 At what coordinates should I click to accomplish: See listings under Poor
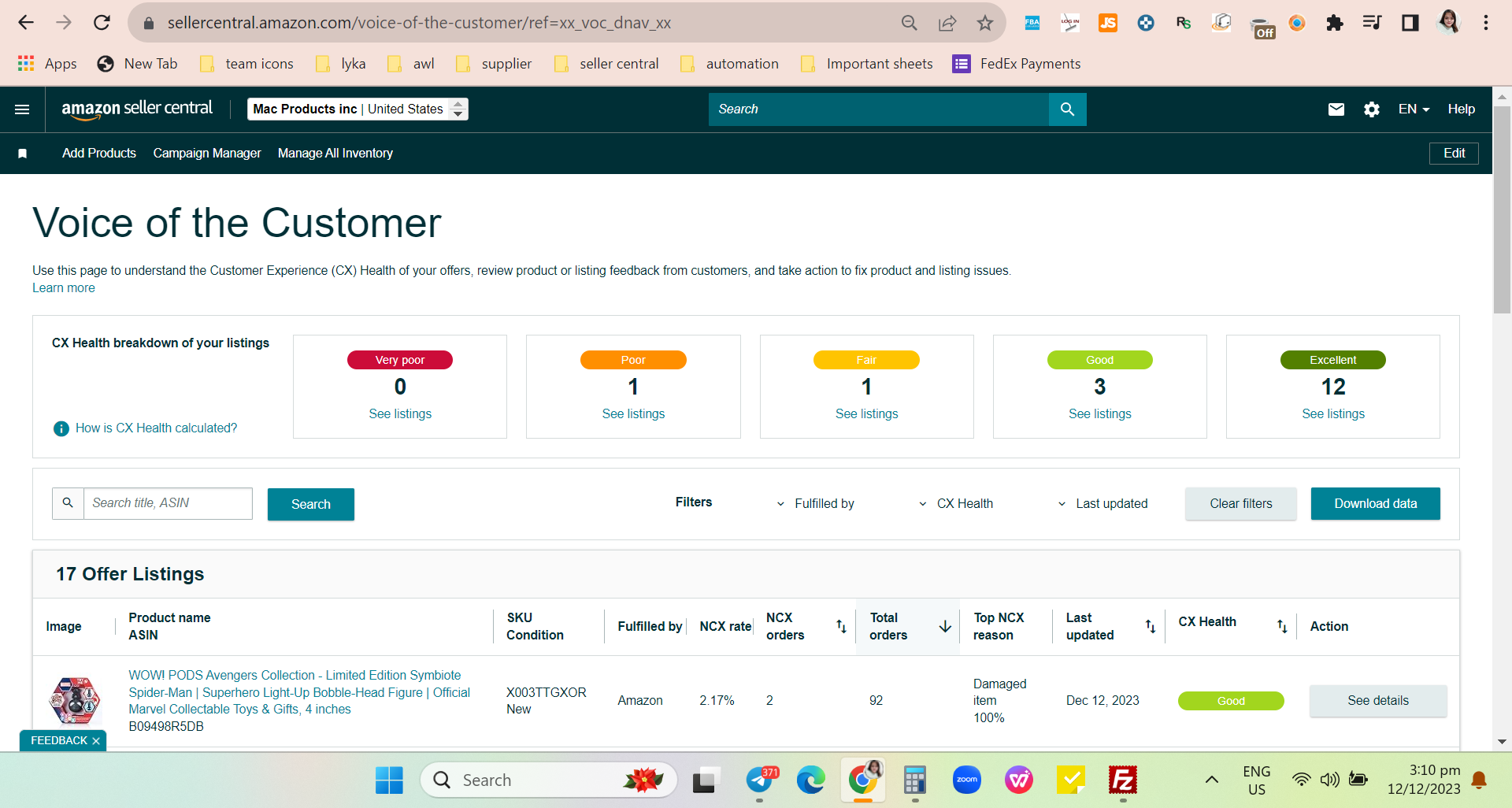(x=633, y=414)
